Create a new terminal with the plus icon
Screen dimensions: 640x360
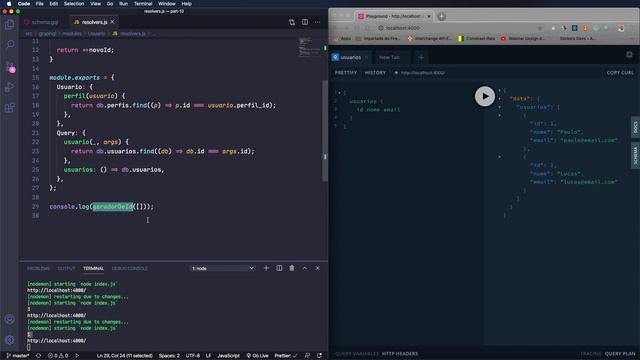click(x=266, y=268)
